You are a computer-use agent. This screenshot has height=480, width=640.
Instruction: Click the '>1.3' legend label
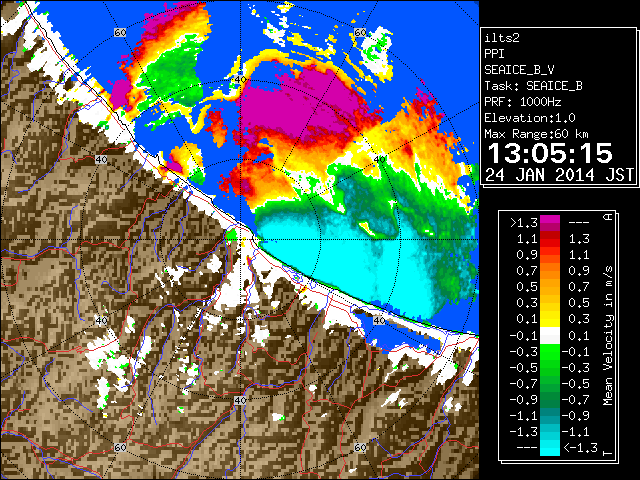(524, 223)
